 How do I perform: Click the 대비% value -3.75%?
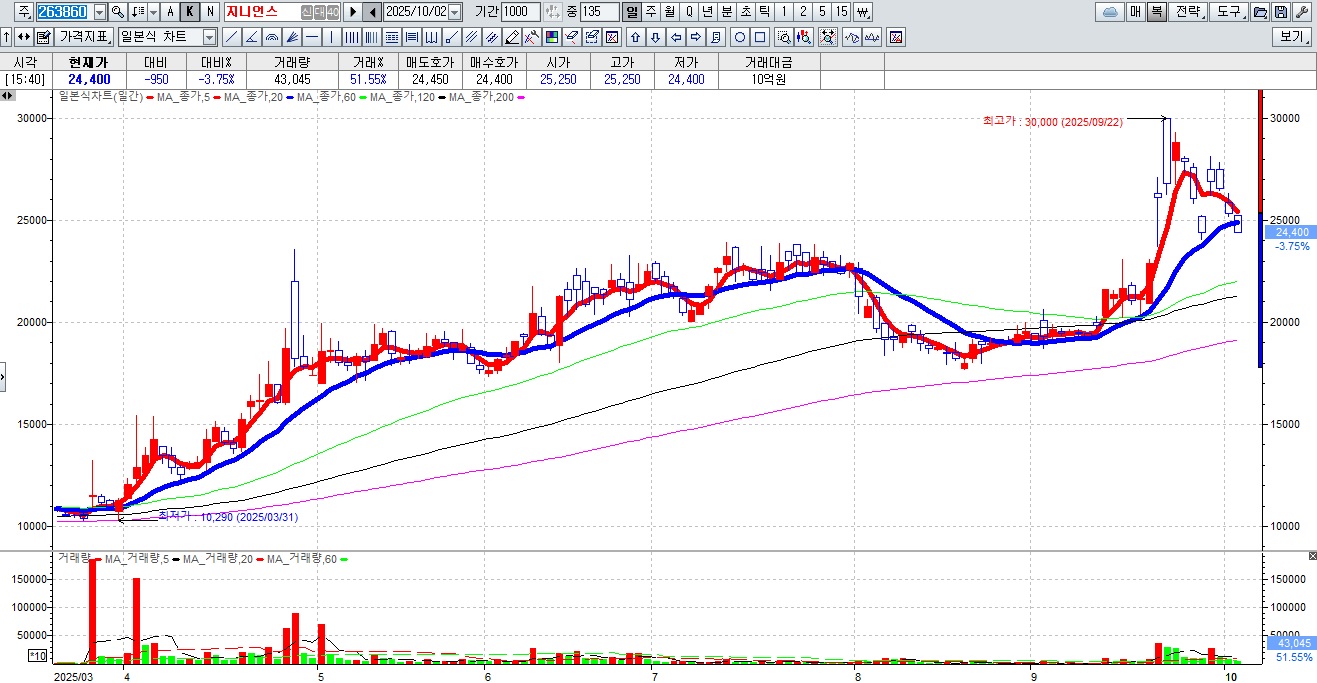[x=216, y=79]
